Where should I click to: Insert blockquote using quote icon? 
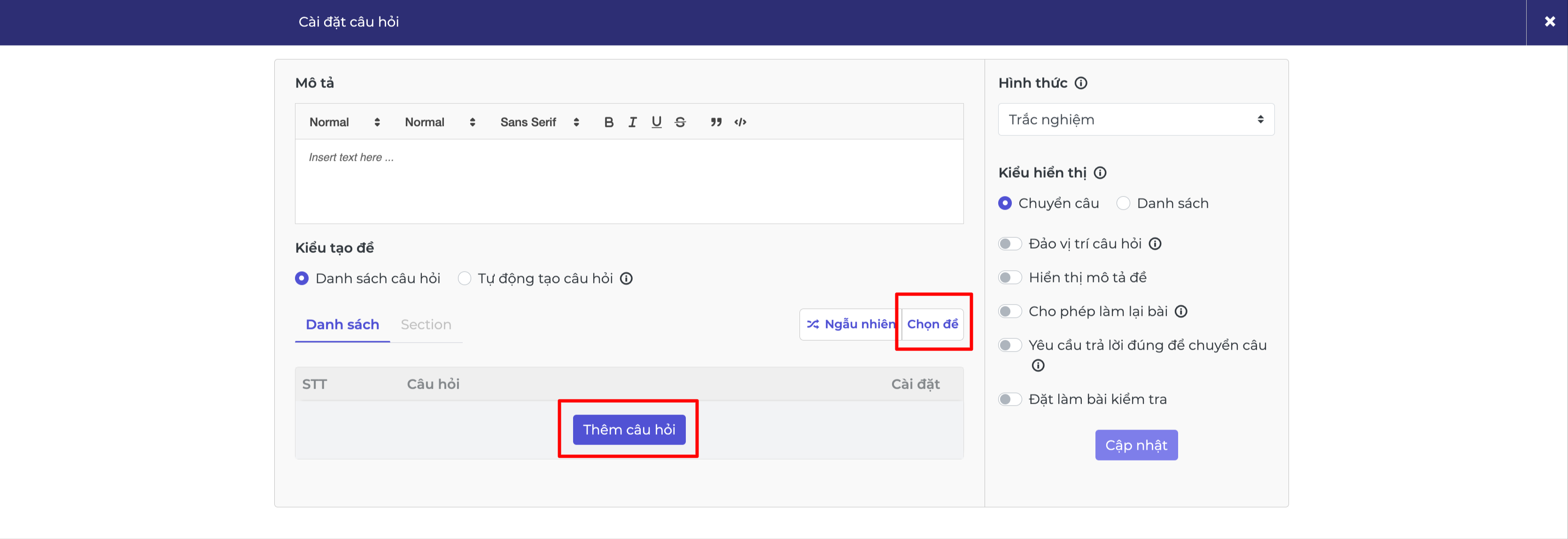pyautogui.click(x=716, y=123)
